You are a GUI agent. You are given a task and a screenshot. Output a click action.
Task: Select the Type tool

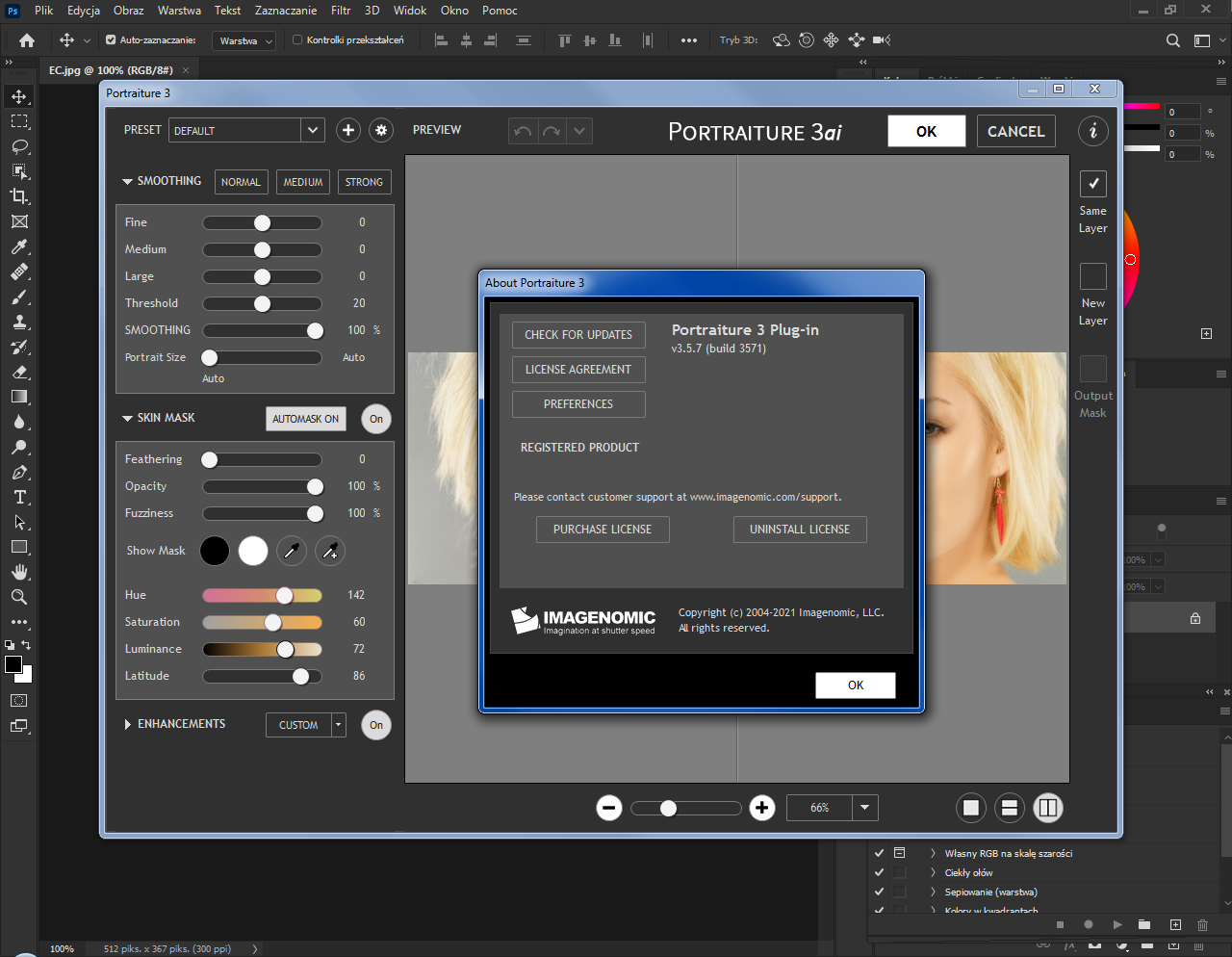pyautogui.click(x=19, y=497)
